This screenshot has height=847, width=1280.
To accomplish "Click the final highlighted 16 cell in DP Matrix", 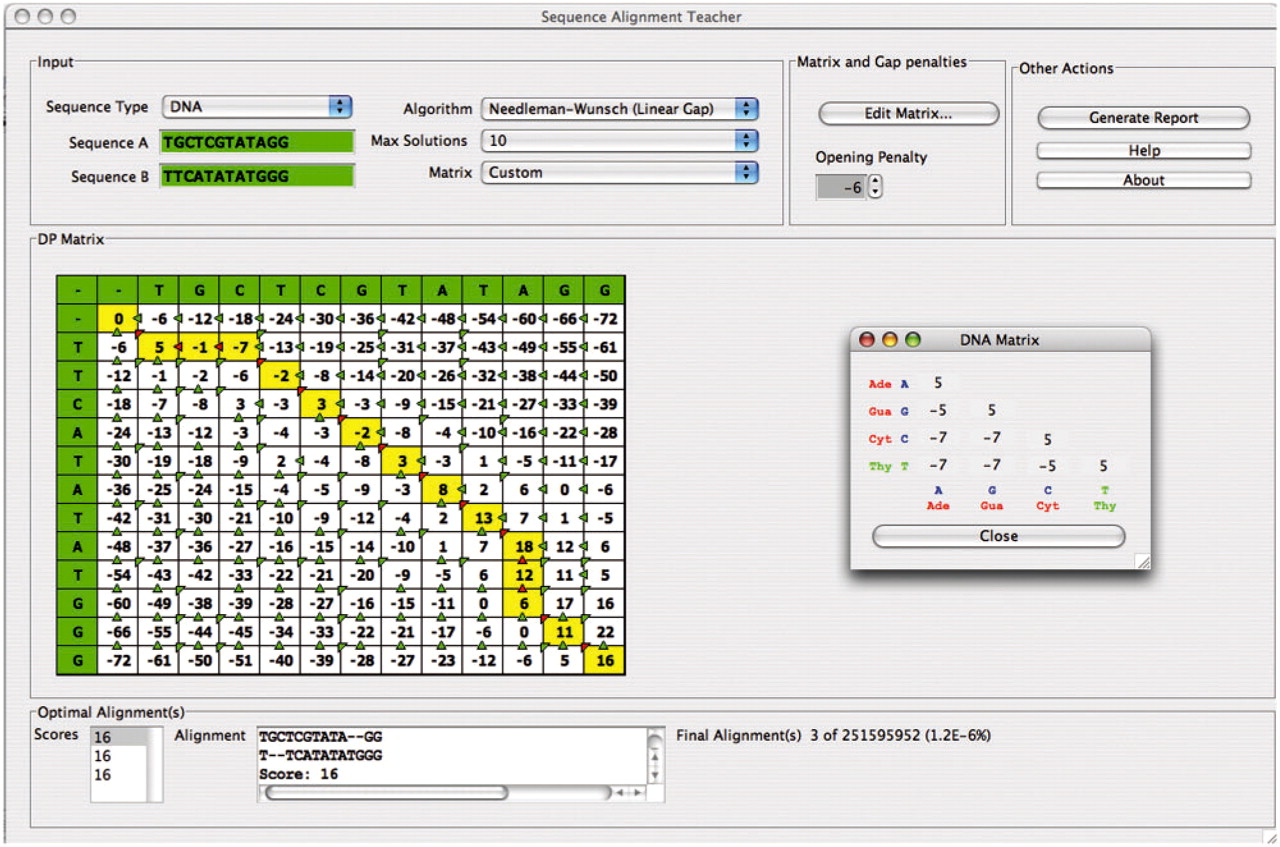I will [x=604, y=661].
